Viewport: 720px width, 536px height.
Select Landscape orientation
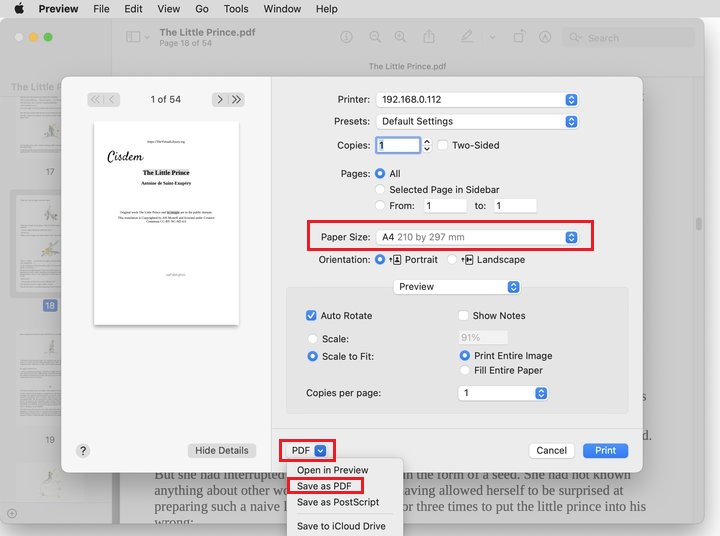point(452,260)
